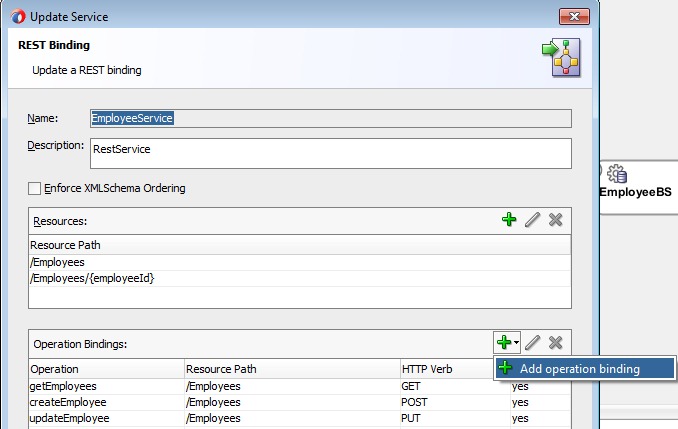The width and height of the screenshot is (678, 429).
Task: Click the Name field containing EmployeeService
Action: click(330, 118)
